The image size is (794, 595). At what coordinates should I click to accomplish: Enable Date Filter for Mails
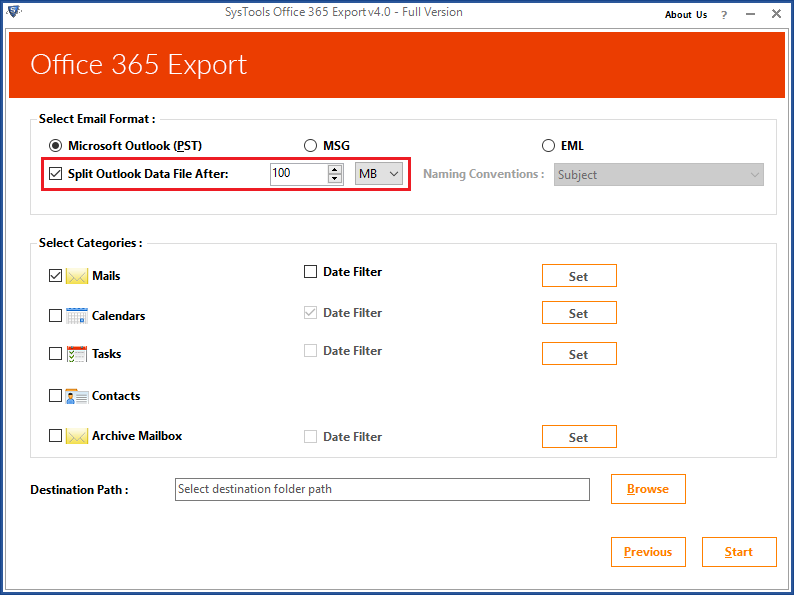[x=310, y=272]
